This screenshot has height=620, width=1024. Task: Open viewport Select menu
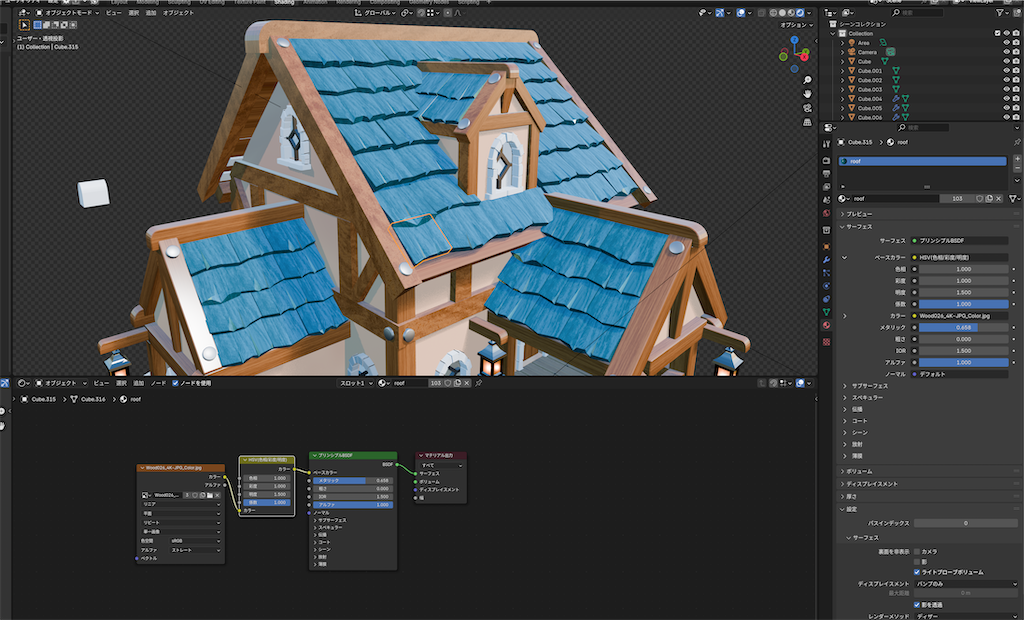click(x=133, y=12)
